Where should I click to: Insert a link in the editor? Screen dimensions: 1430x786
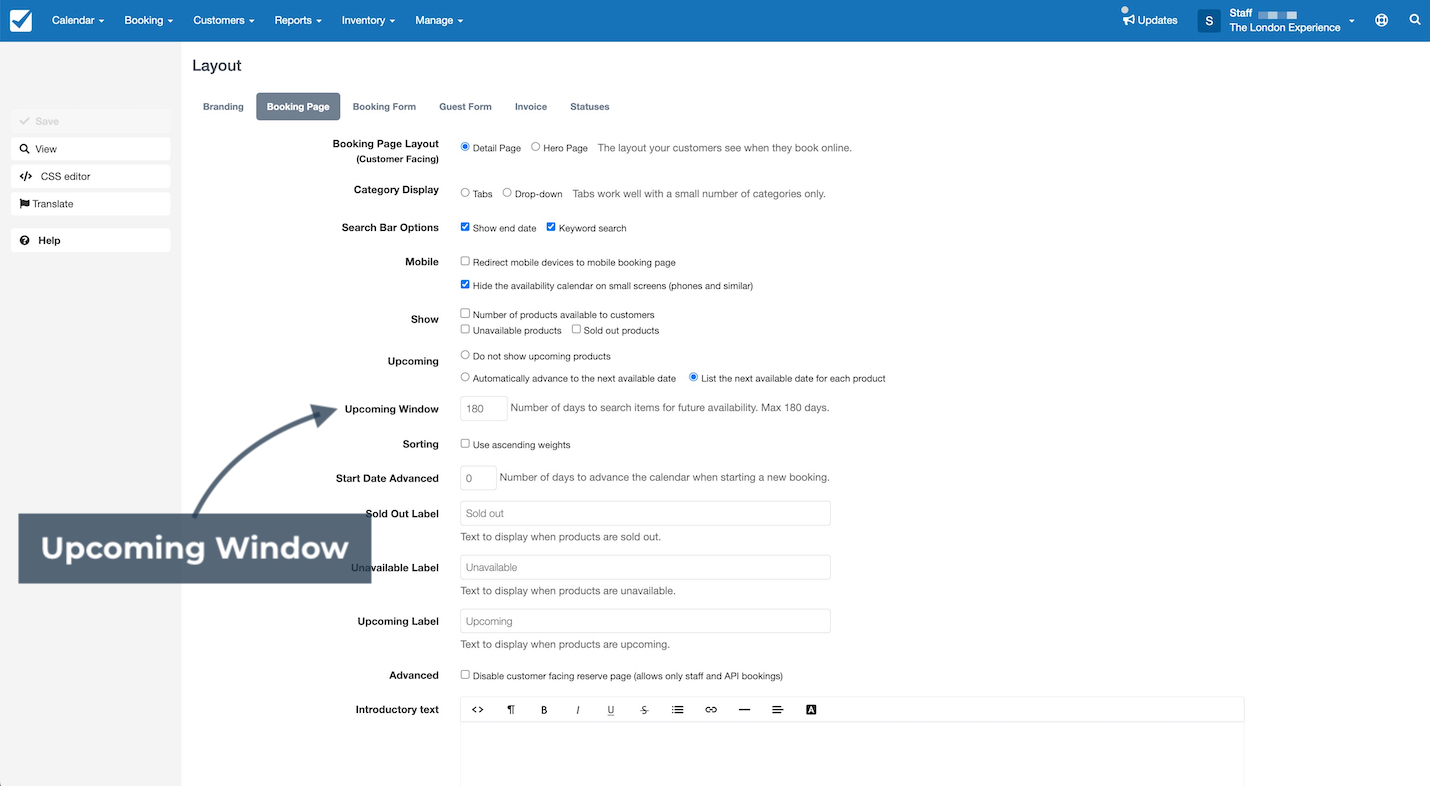pyautogui.click(x=711, y=710)
